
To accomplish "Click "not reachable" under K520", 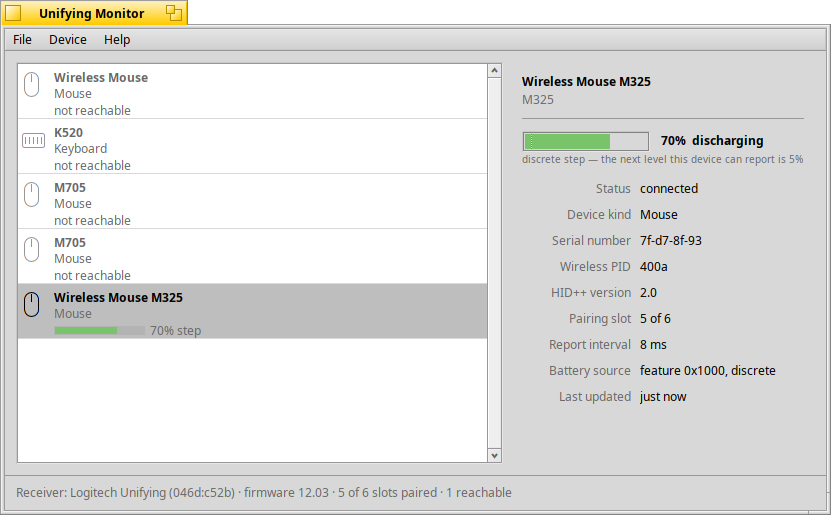I will coord(92,165).
